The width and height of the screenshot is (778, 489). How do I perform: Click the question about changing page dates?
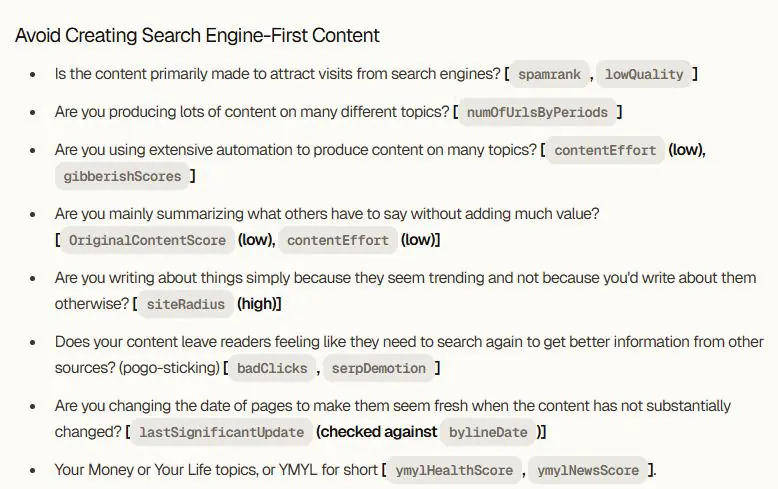(392, 406)
